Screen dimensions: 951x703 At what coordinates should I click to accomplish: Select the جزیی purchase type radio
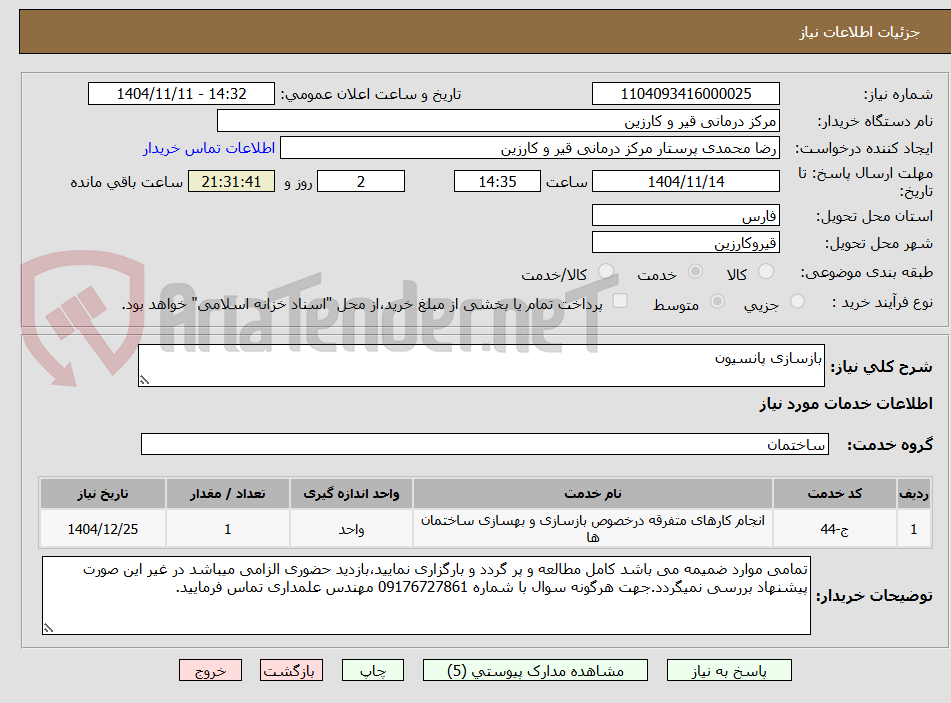click(x=797, y=301)
